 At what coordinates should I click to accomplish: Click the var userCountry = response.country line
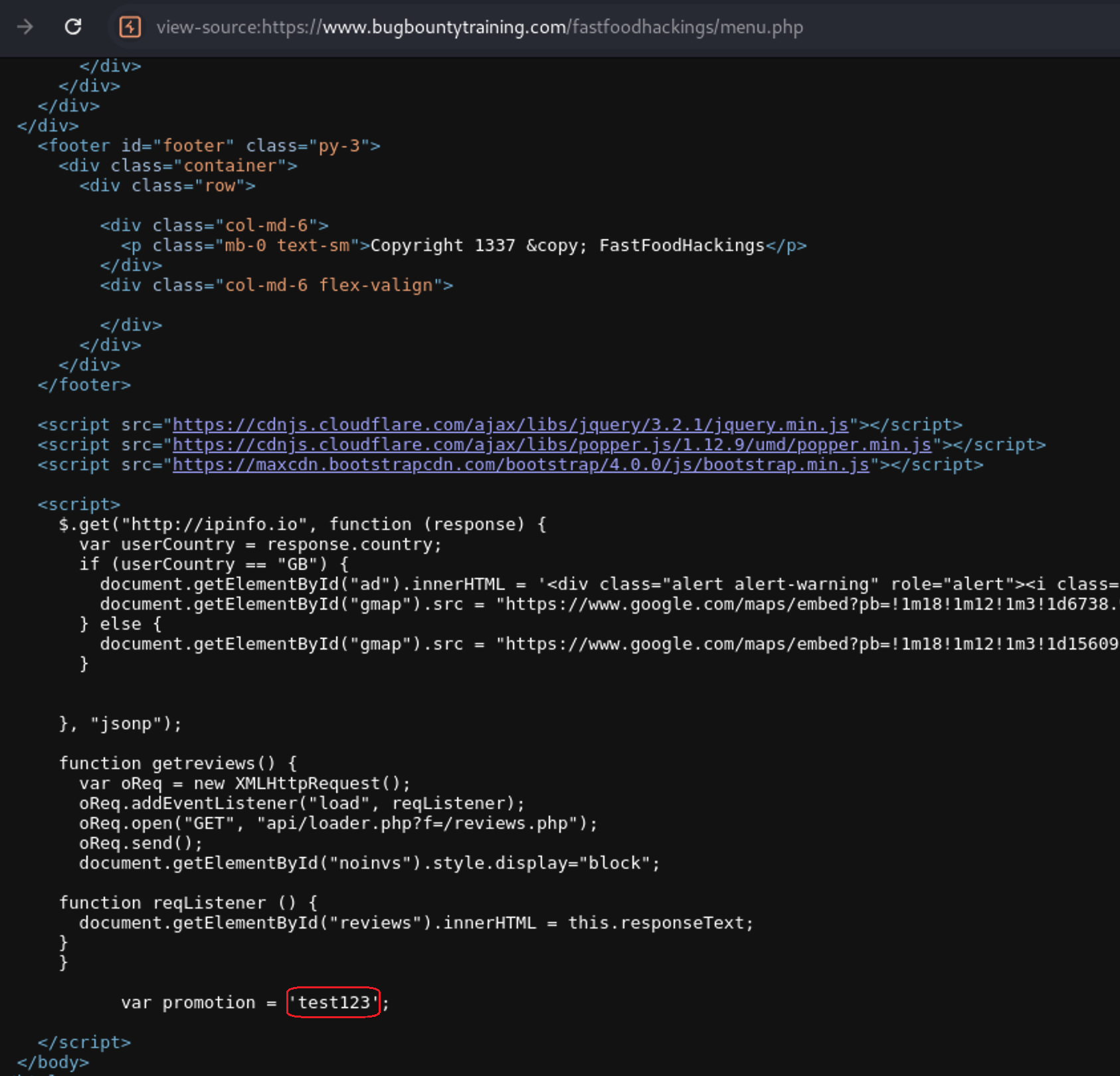[x=260, y=545]
